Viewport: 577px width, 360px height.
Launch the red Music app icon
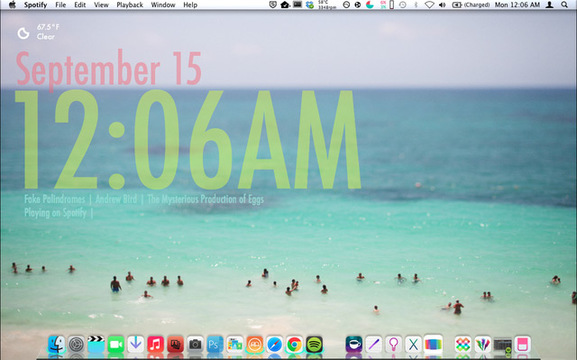point(155,345)
